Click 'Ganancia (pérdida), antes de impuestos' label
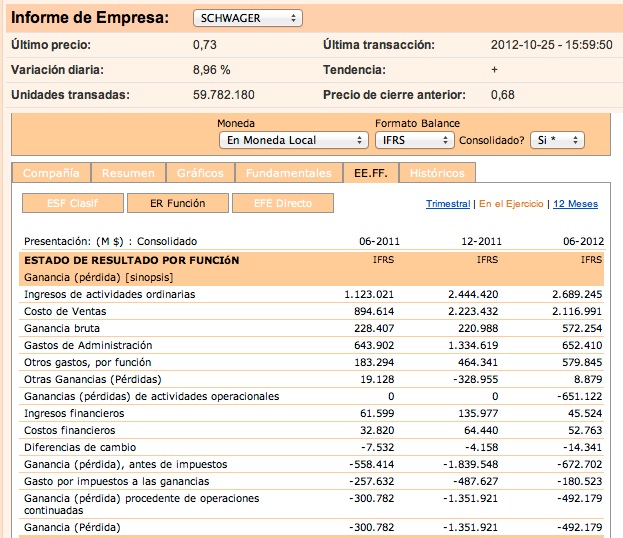623x538 pixels. click(126, 464)
